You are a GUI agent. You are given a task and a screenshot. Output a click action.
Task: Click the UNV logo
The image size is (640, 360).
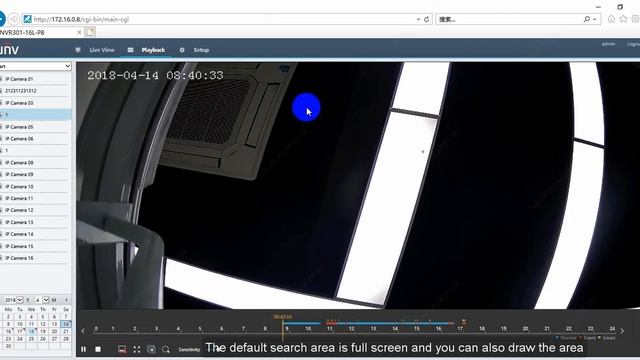coord(9,50)
